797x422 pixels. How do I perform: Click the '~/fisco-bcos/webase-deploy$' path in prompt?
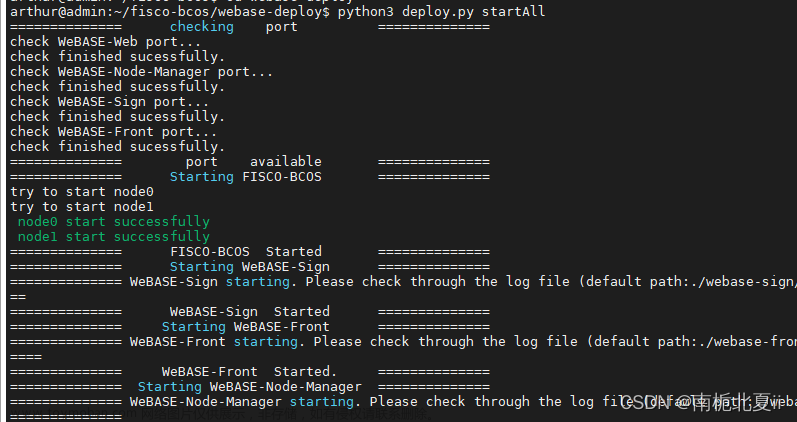[221, 12]
